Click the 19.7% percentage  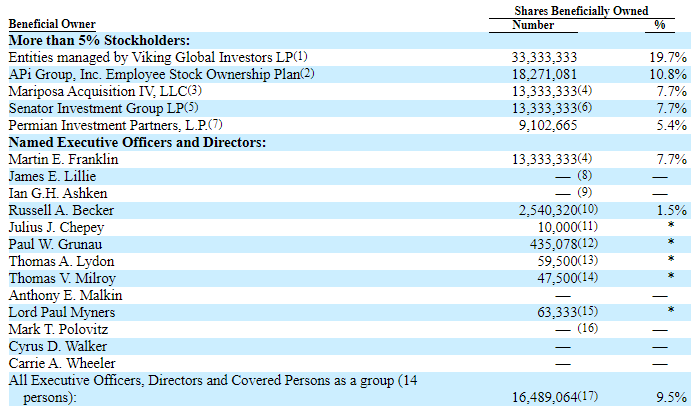pyautogui.click(x=668, y=57)
